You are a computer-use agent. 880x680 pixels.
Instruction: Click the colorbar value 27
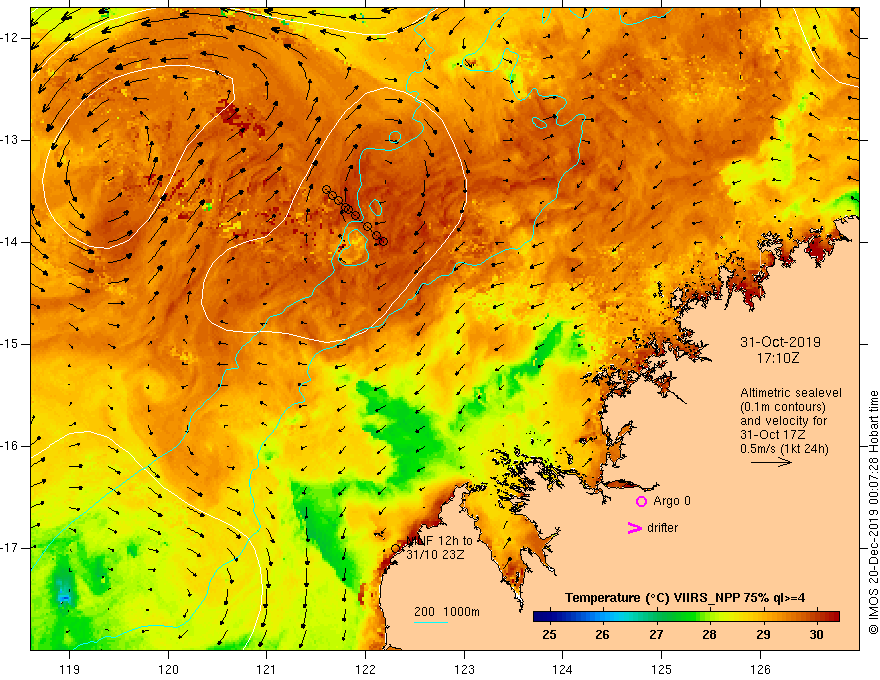coord(656,635)
